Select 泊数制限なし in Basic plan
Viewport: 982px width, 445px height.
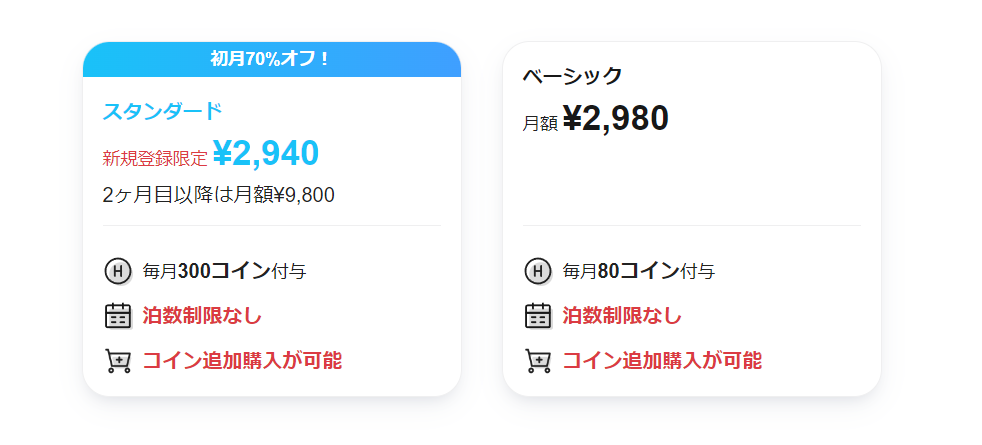[x=622, y=315]
